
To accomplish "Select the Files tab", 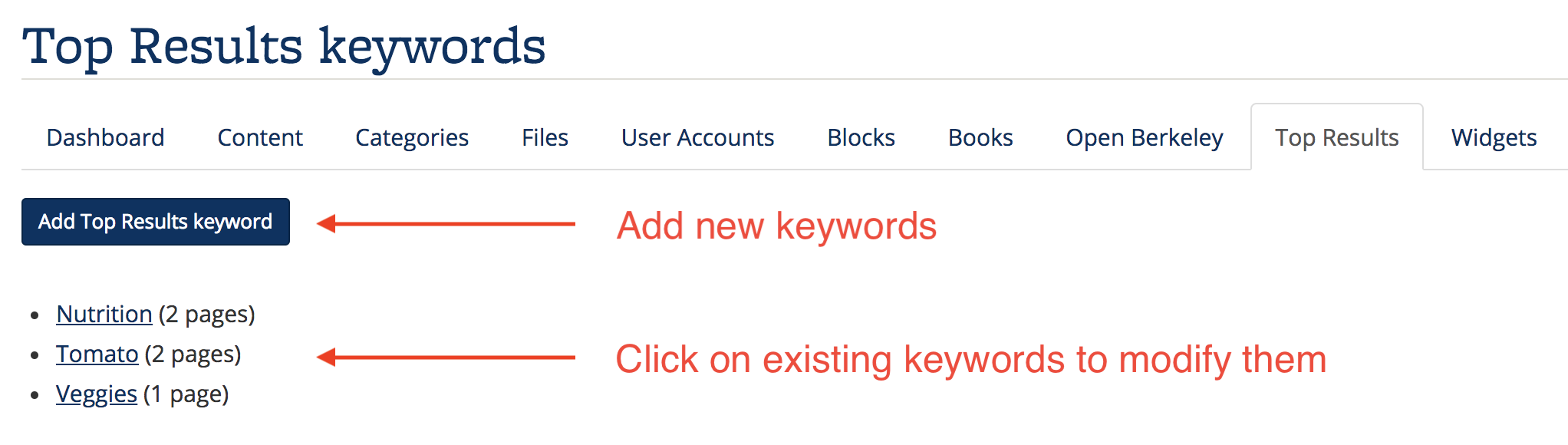I will 545,137.
